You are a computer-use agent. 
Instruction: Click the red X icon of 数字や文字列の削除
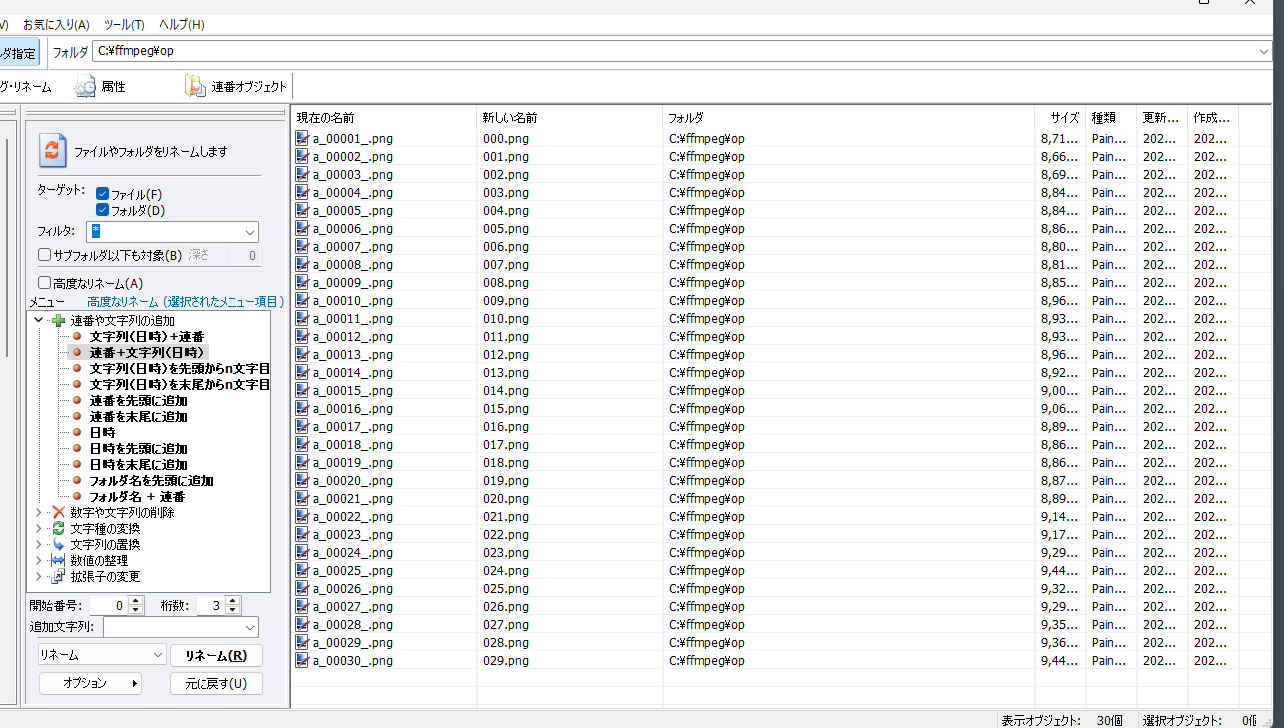(58, 512)
